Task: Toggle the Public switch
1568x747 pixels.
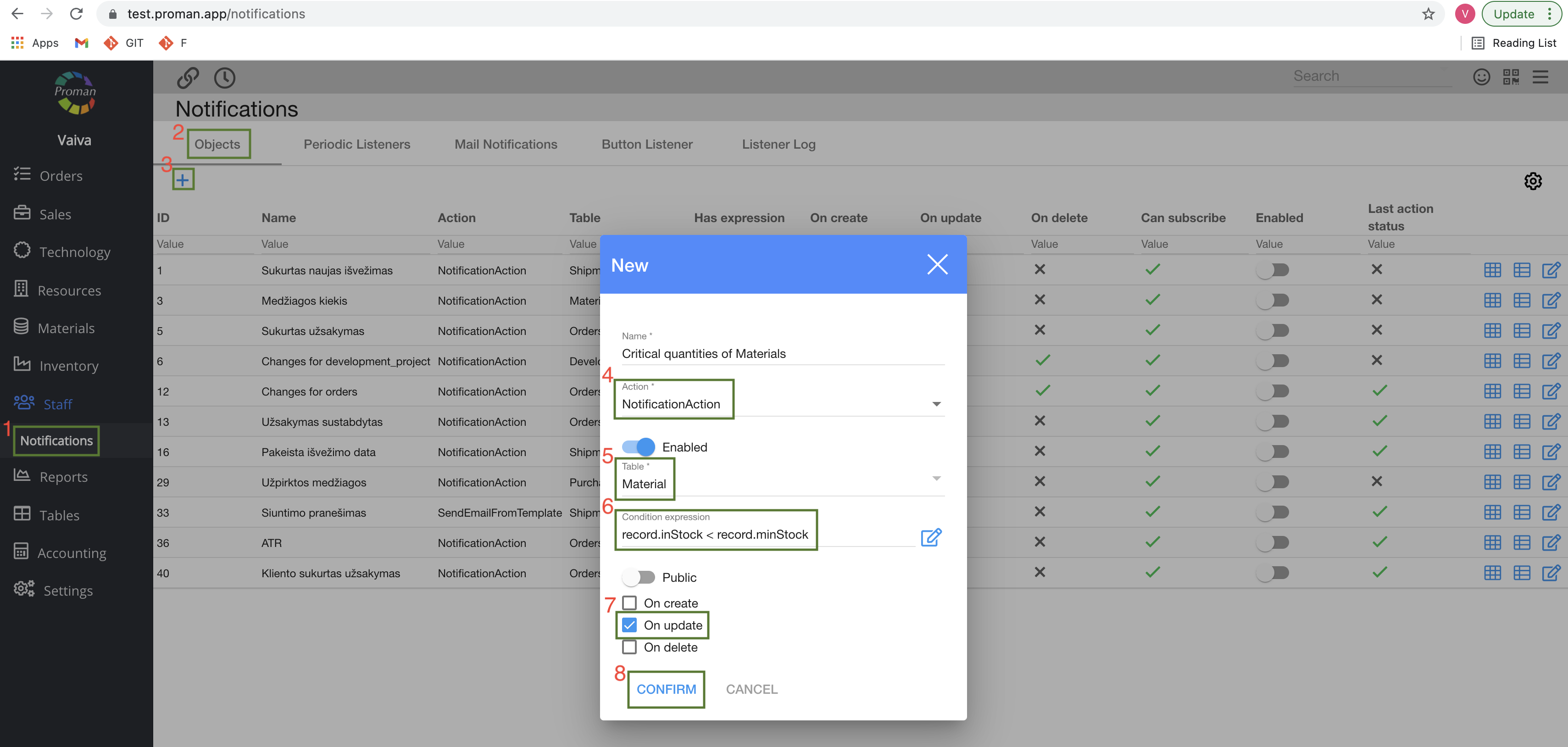Action: click(x=639, y=576)
